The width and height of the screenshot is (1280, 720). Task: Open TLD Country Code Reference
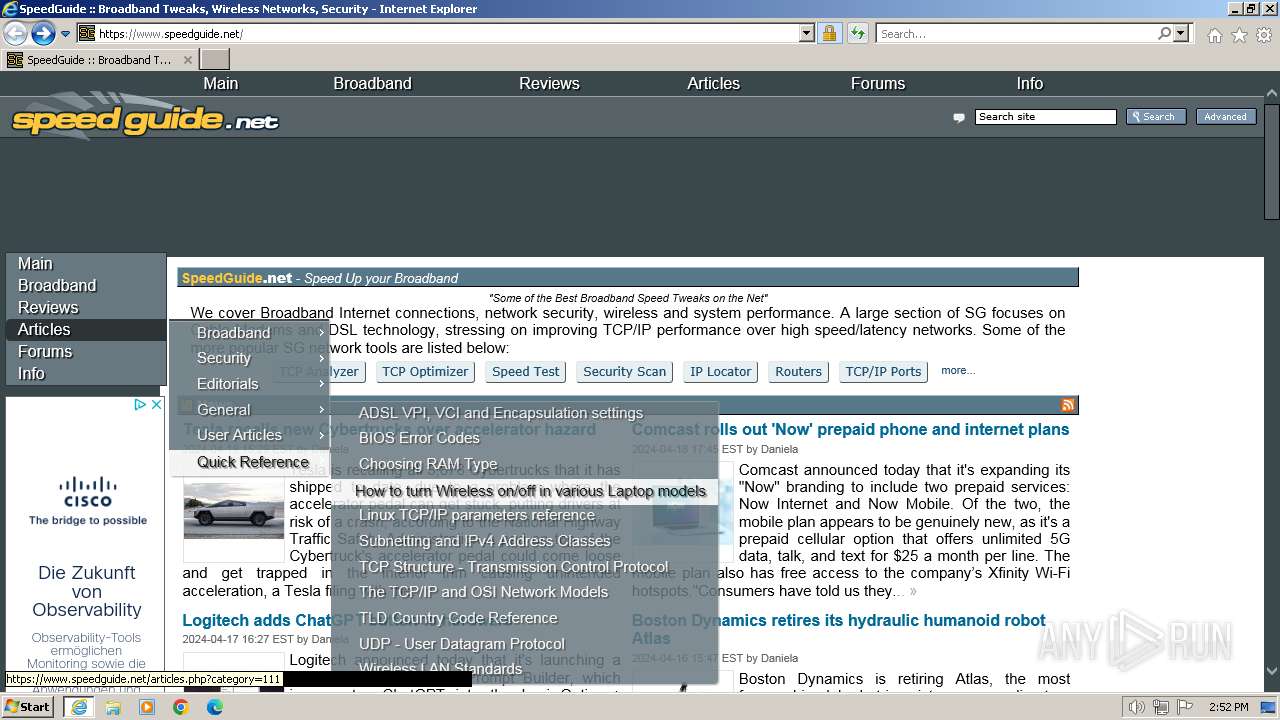pyautogui.click(x=524, y=618)
